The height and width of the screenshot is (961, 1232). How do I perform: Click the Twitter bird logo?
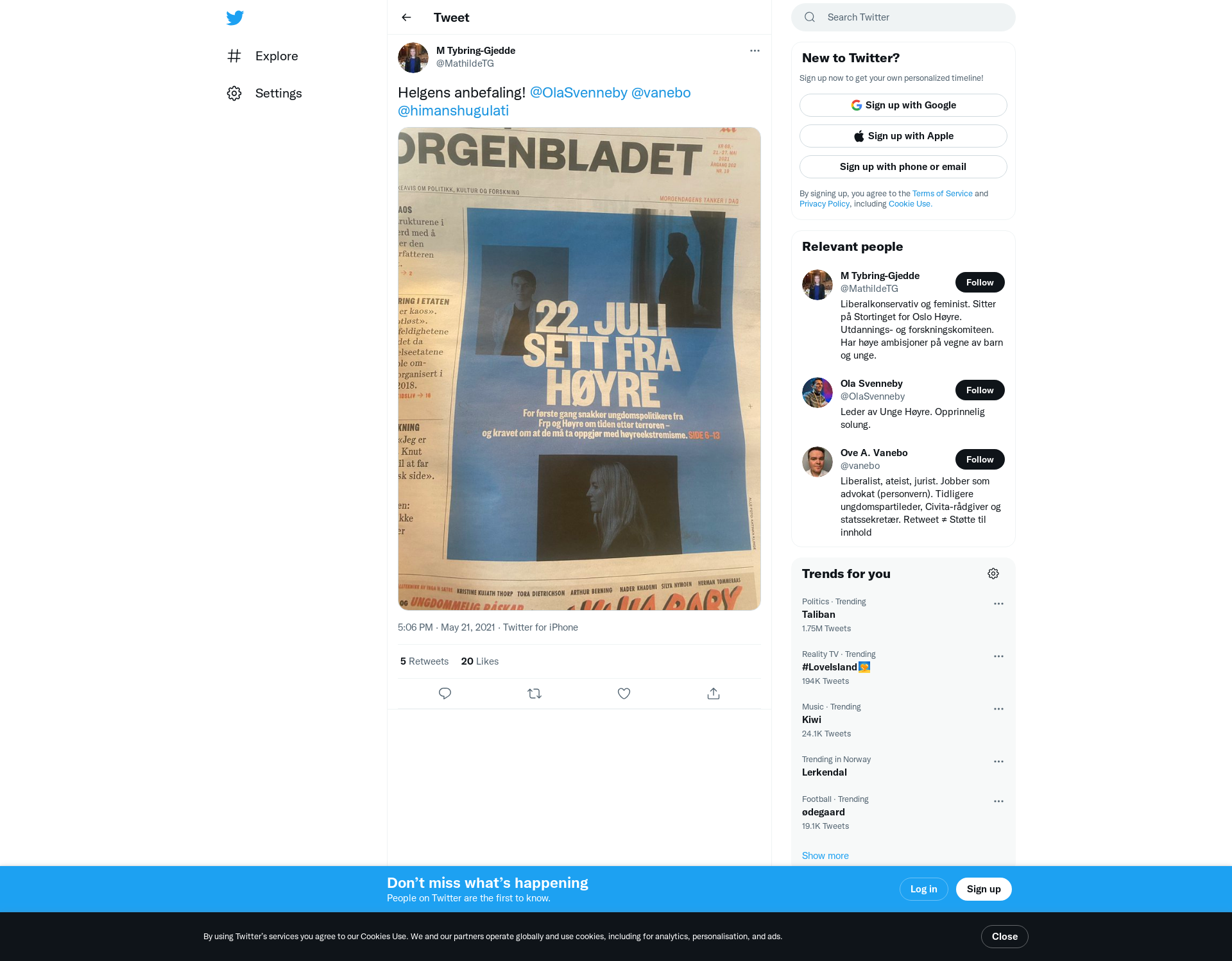pos(235,17)
